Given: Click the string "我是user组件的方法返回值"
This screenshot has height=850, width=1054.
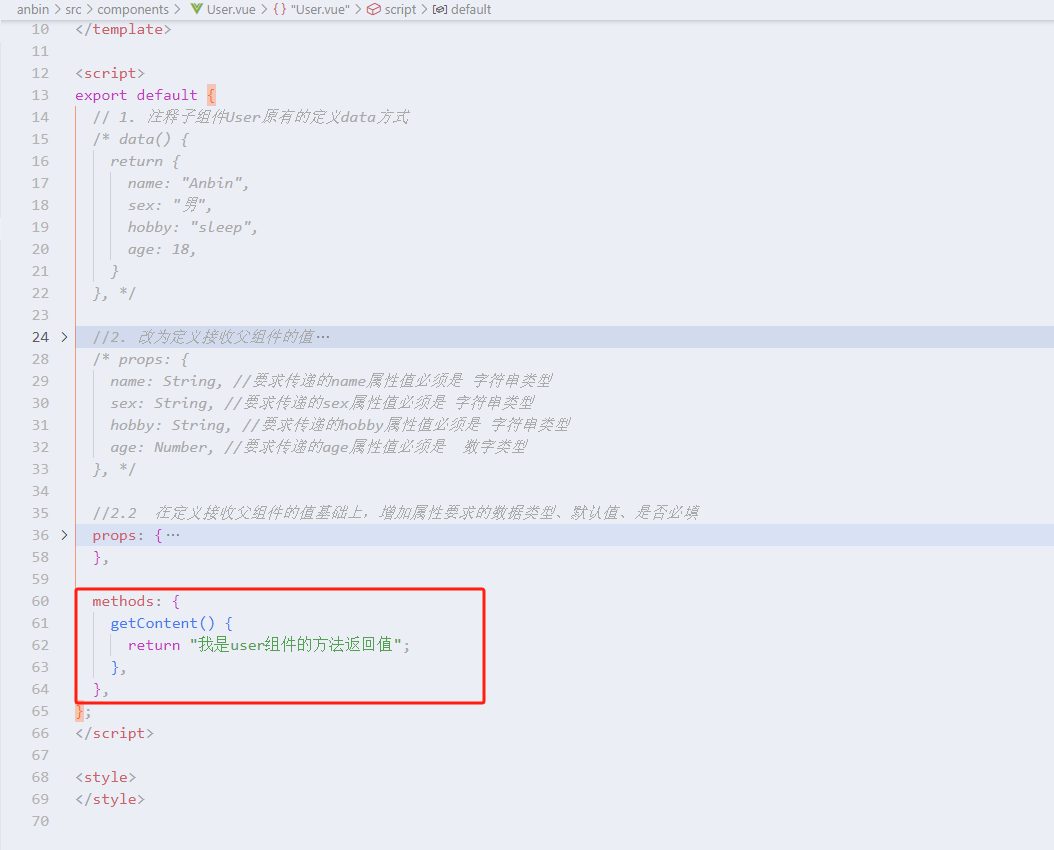Looking at the screenshot, I should pyautogui.click(x=296, y=644).
